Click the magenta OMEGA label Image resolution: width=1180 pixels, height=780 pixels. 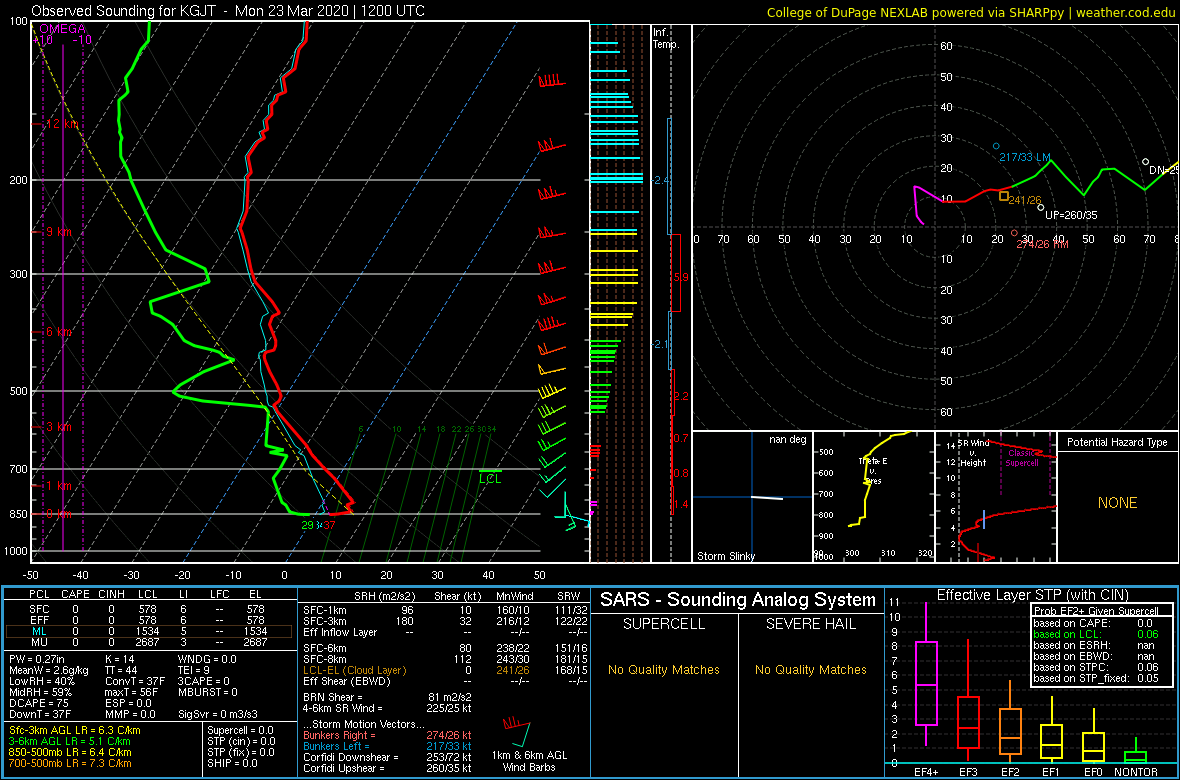tap(62, 29)
